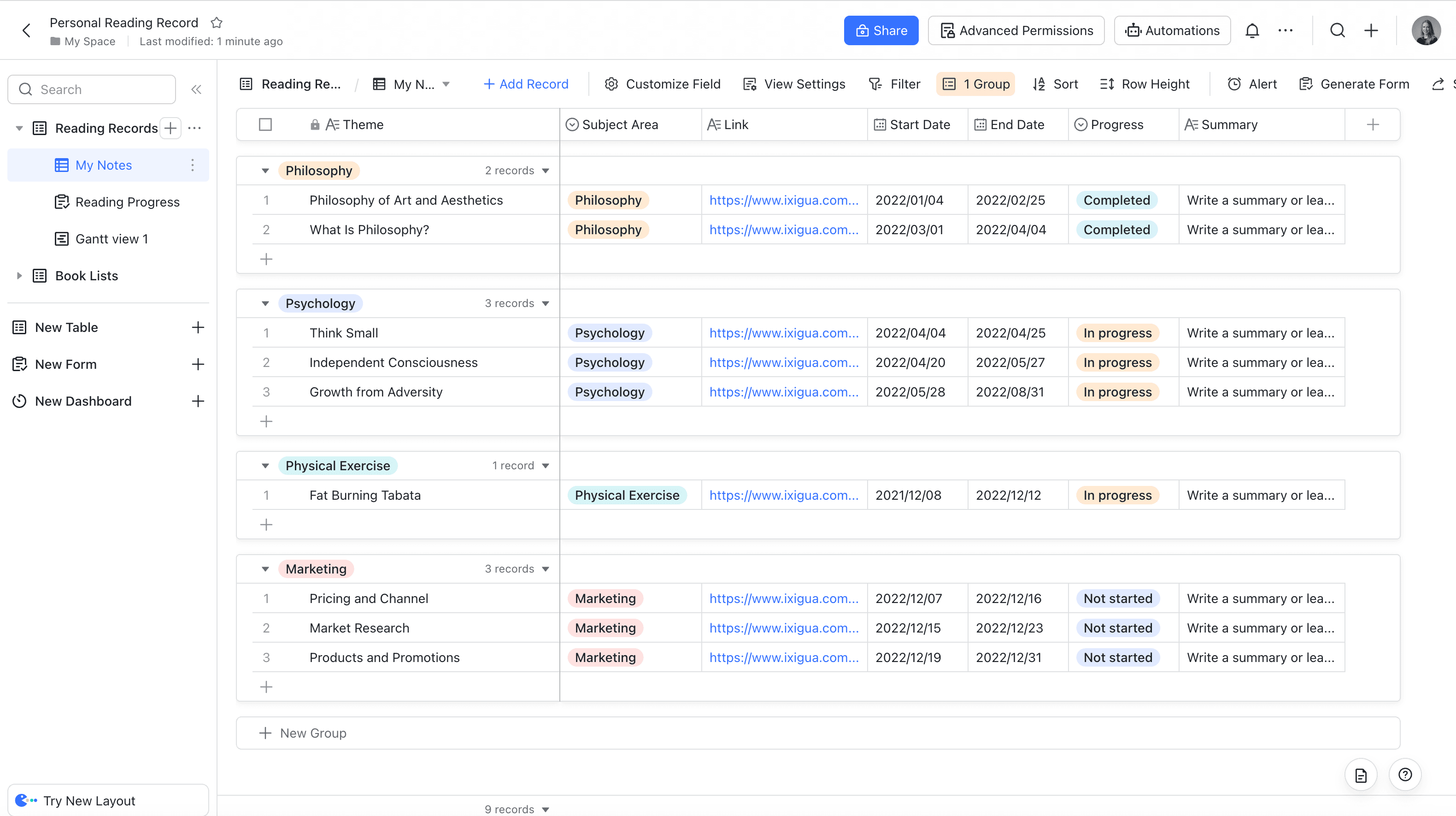The height and width of the screenshot is (816, 1456).
Task: Star the Personal Reading Record document
Action: 217,23
